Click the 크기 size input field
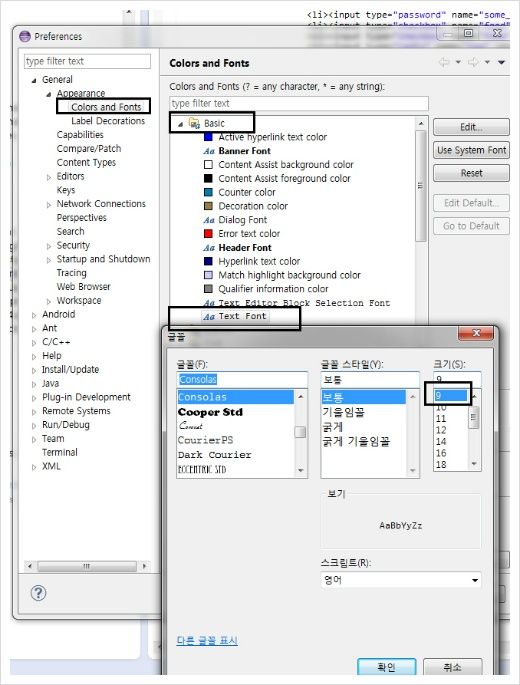Image resolution: width=520 pixels, height=685 pixels. 457,378
